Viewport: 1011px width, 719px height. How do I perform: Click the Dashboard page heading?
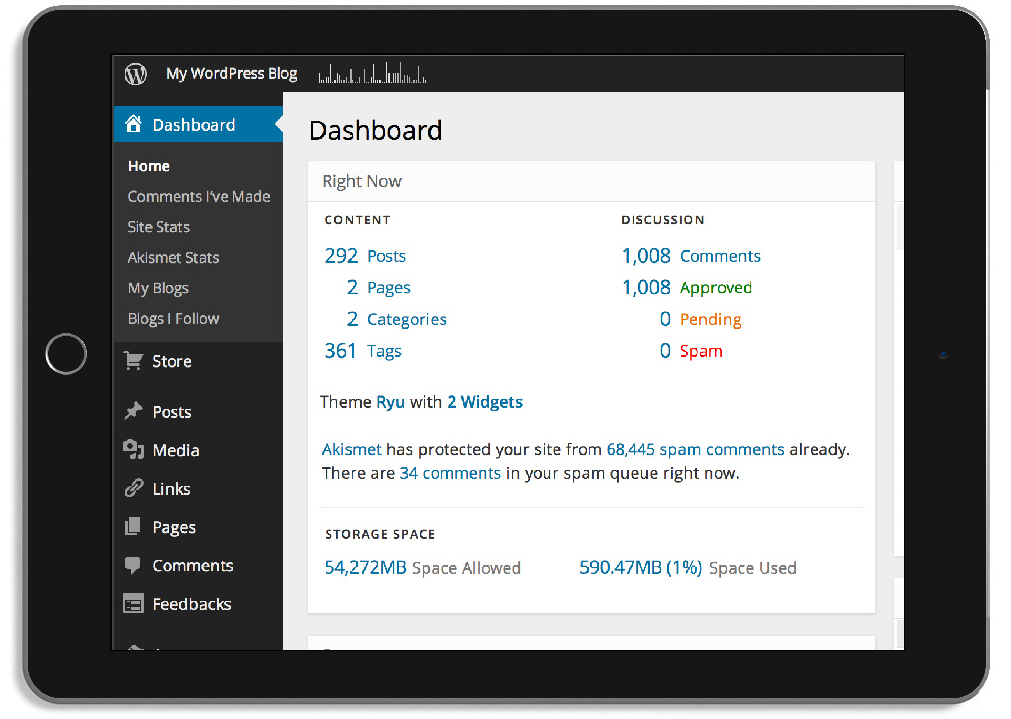click(376, 130)
